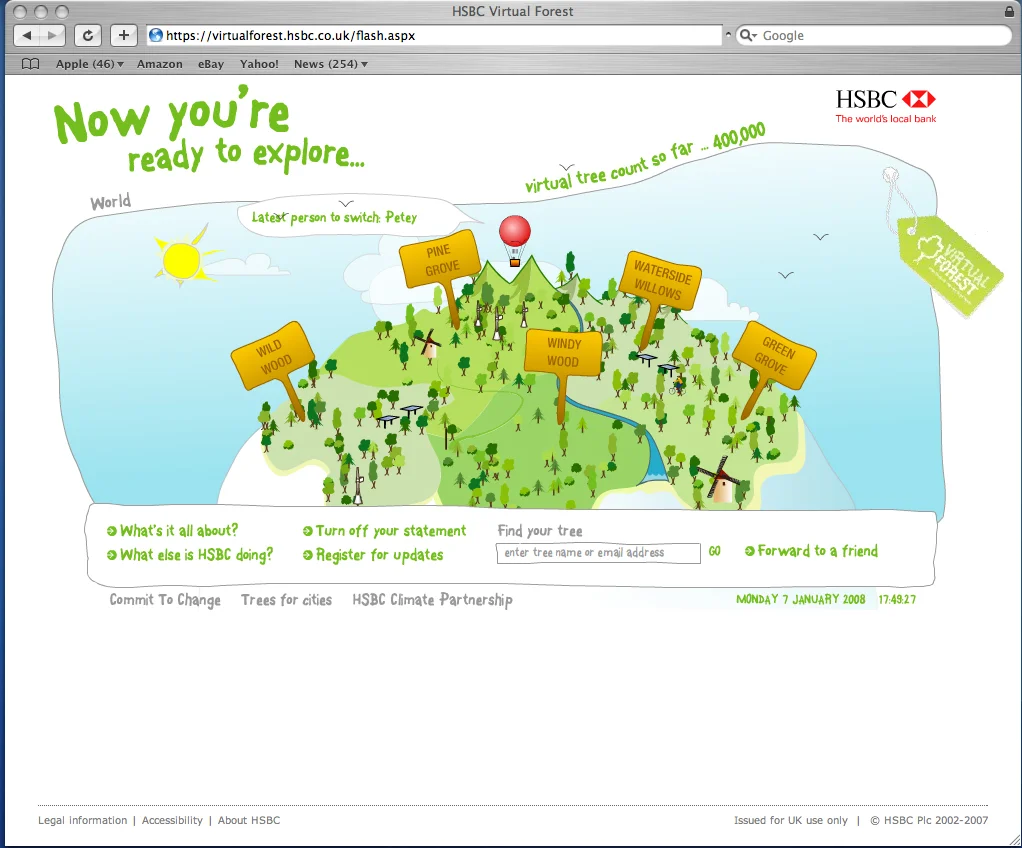Click the red windmill below Green Grove
The width and height of the screenshot is (1022, 848).
[720, 480]
